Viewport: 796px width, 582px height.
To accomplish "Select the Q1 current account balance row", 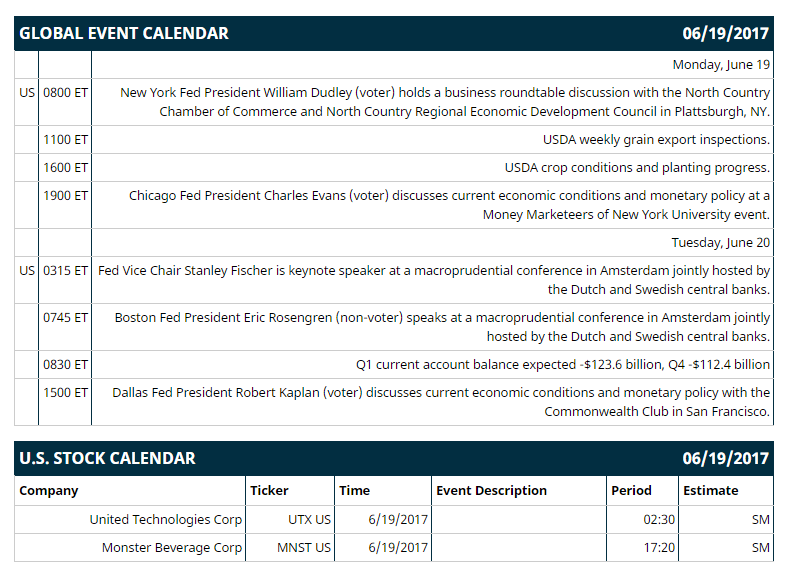I will pyautogui.click(x=394, y=365).
